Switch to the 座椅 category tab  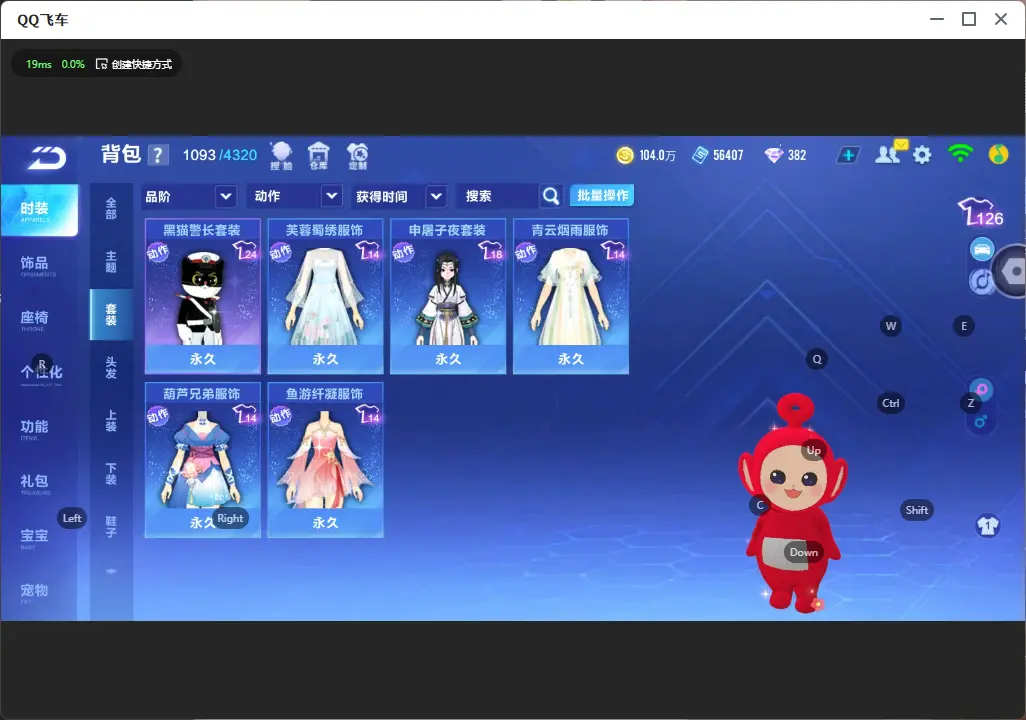tap(38, 319)
